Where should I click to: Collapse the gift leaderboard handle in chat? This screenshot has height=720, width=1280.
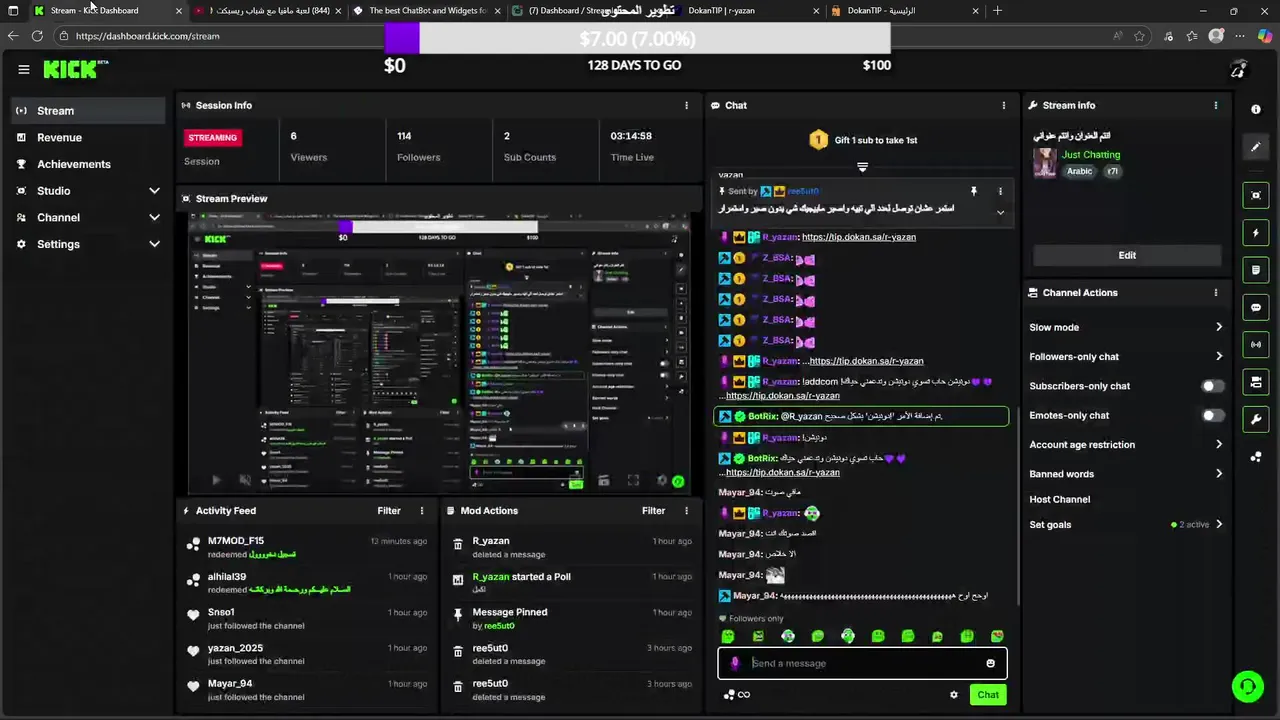(x=862, y=167)
